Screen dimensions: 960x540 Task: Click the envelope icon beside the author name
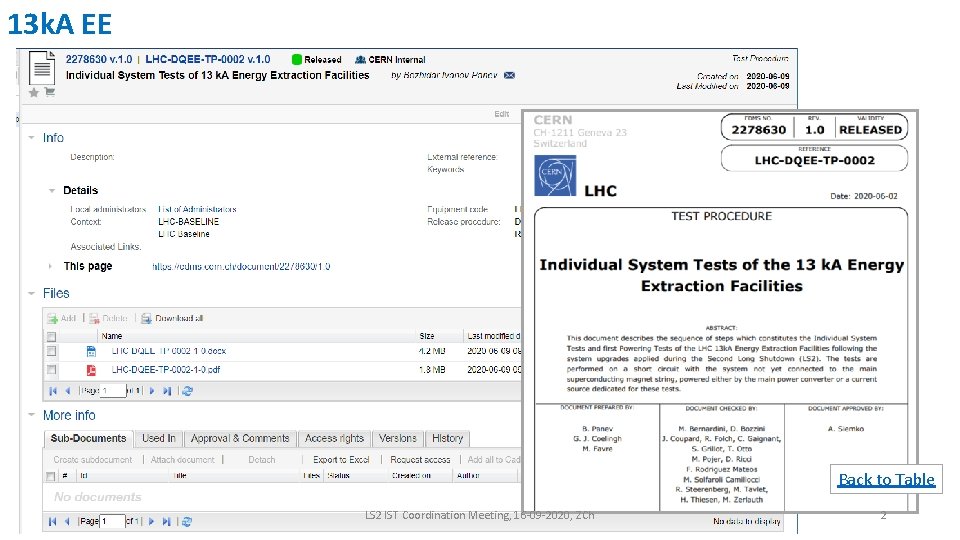click(509, 75)
